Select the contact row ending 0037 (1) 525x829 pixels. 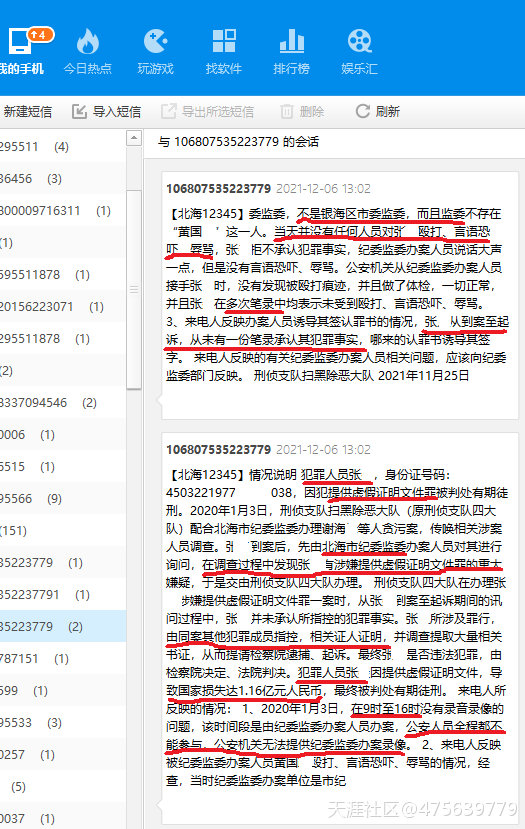63,818
